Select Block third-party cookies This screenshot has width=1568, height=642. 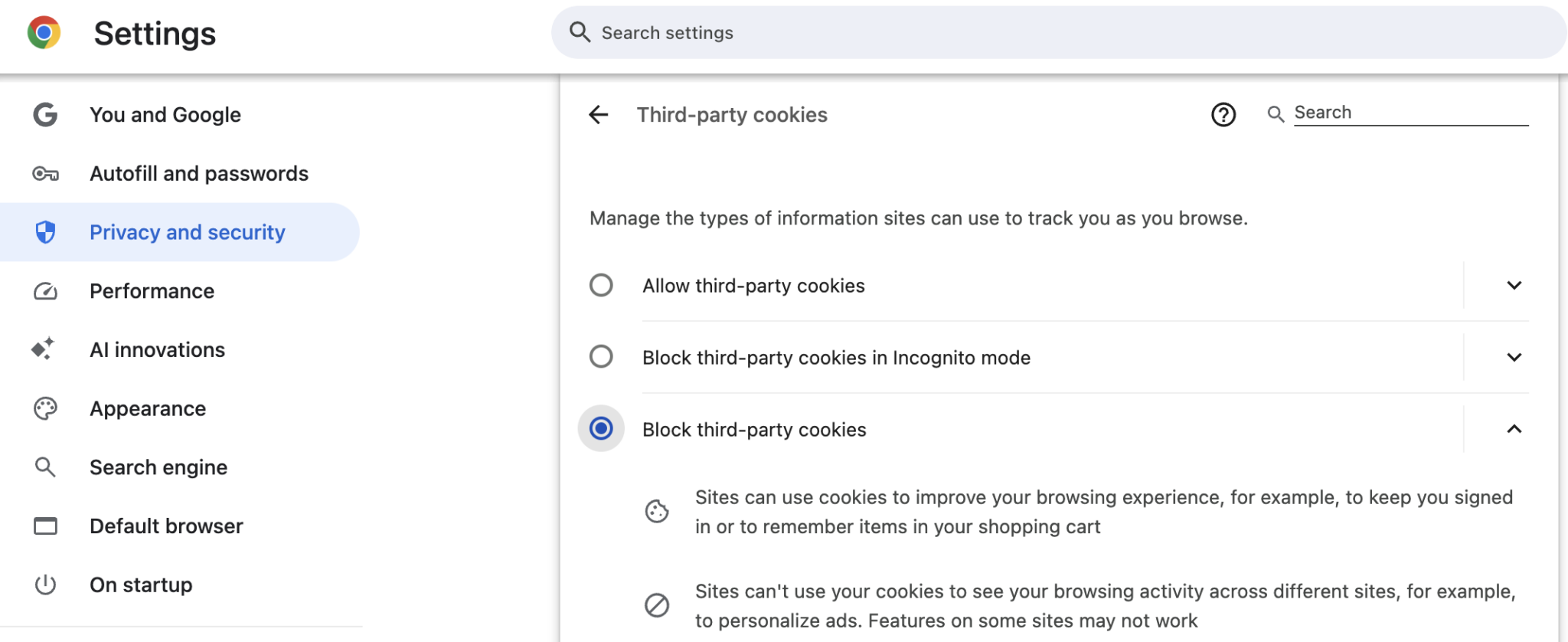pyautogui.click(x=601, y=429)
